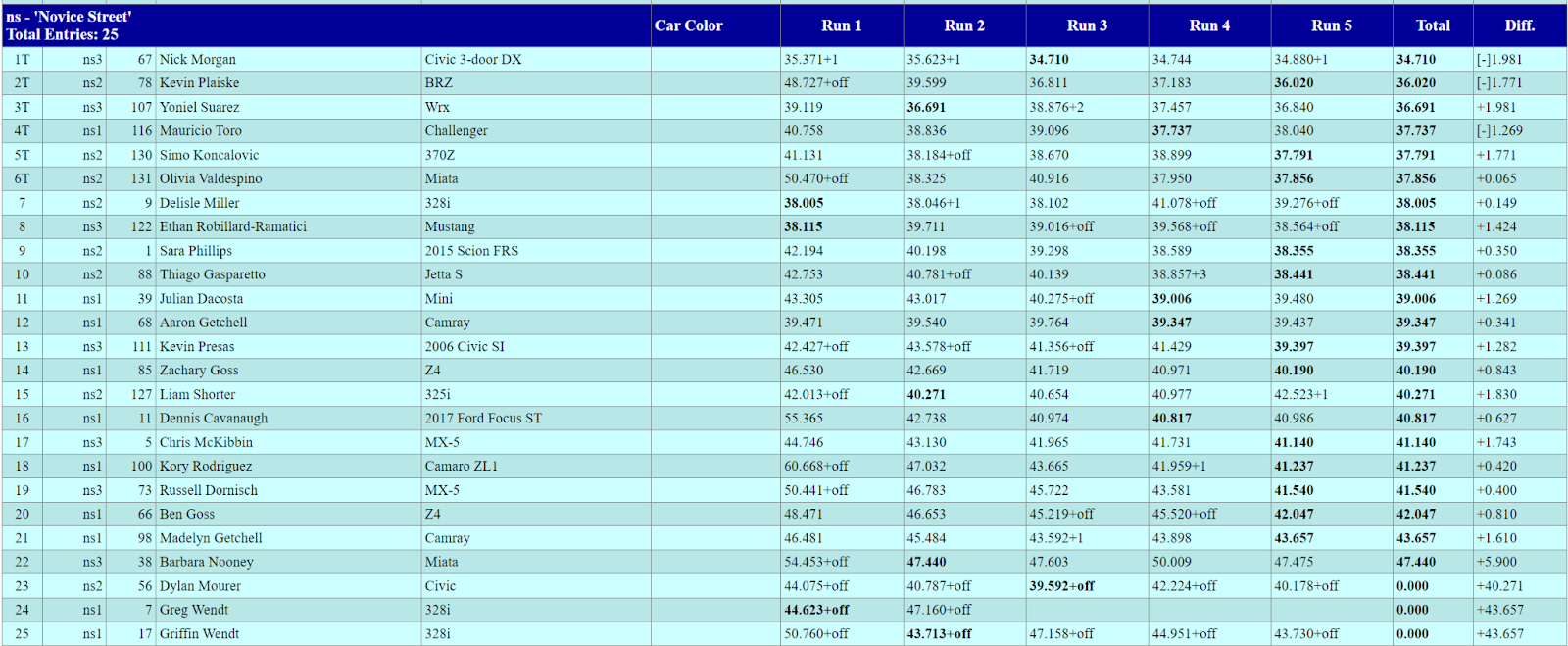Select driver name Olivia Valdespino
1568x646 pixels.
[211, 179]
